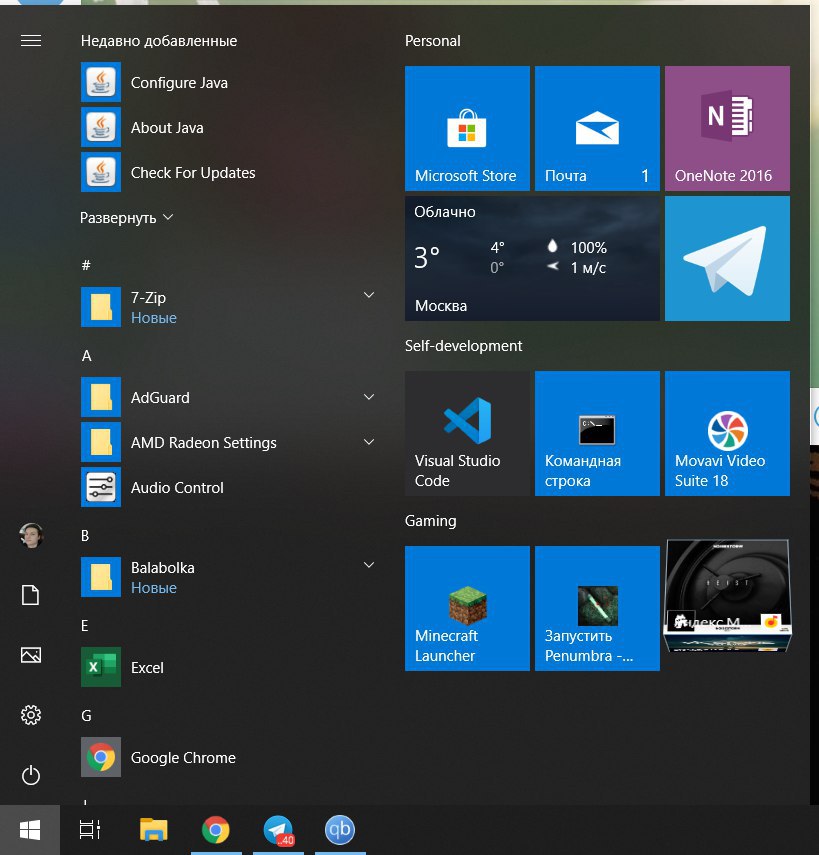Click the Windows Start button
This screenshot has height=855, width=819.
(30, 830)
